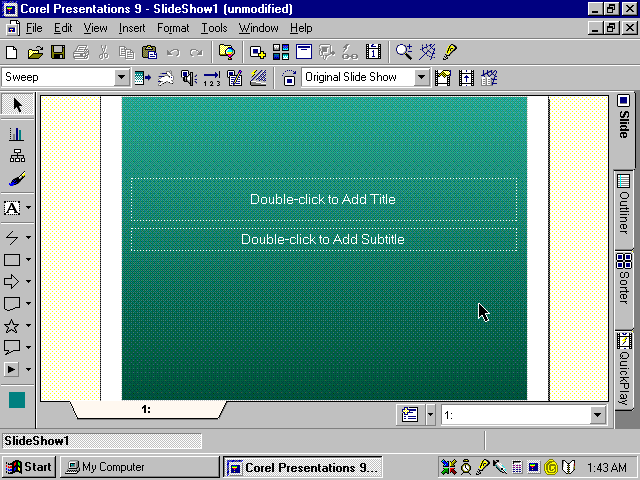
Task: Open the Window menu
Action: (258, 28)
